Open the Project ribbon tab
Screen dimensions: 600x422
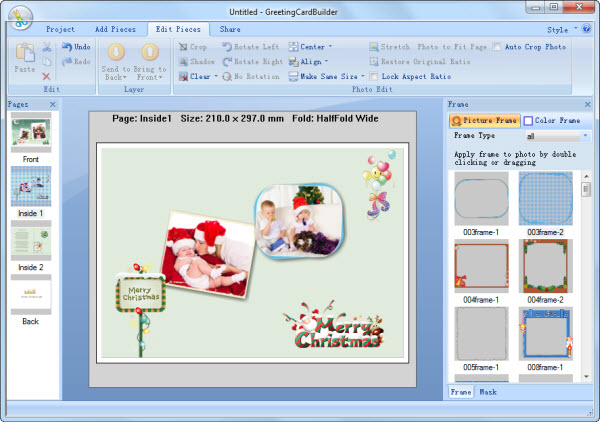pos(60,29)
